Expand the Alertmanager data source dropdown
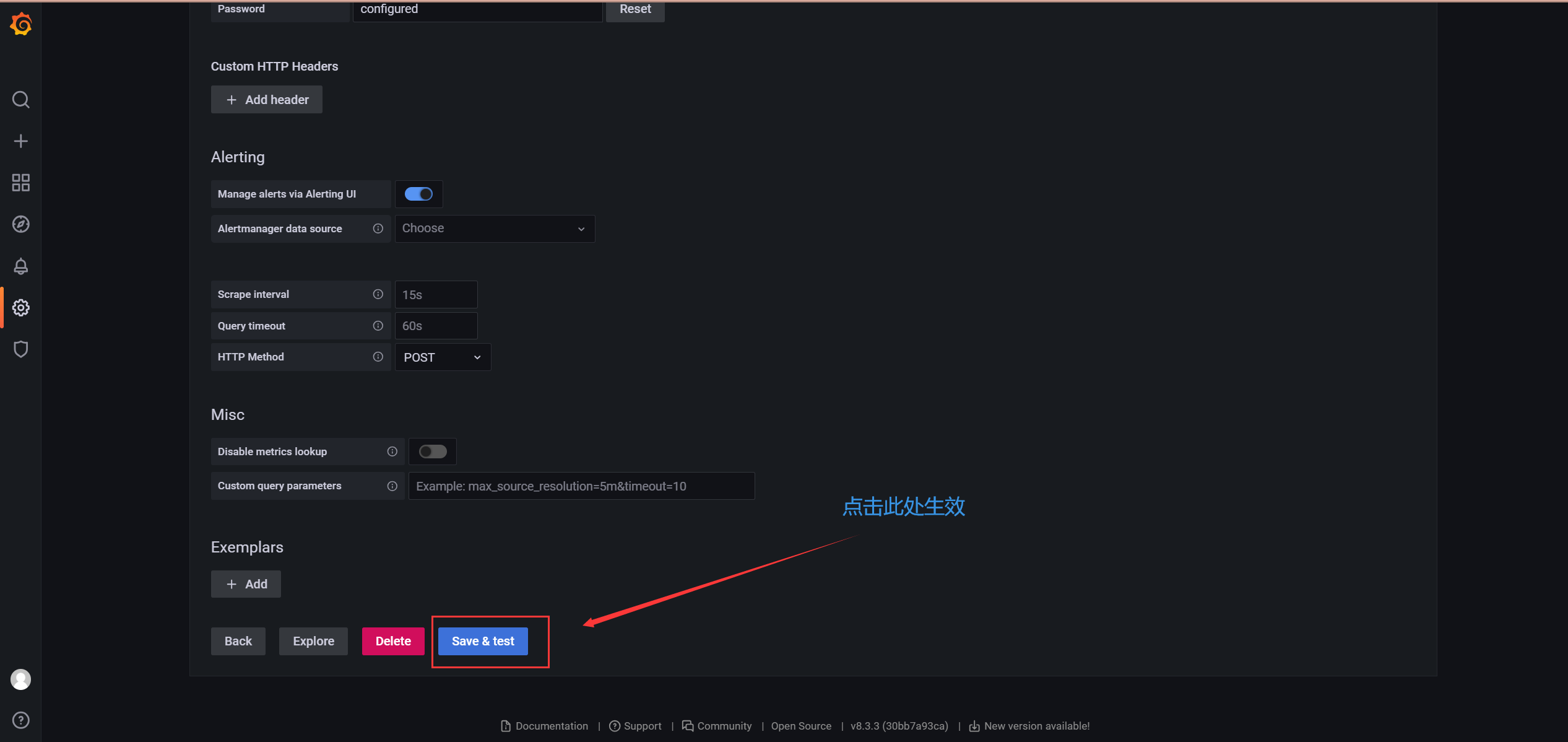The image size is (1568, 742). (x=494, y=229)
